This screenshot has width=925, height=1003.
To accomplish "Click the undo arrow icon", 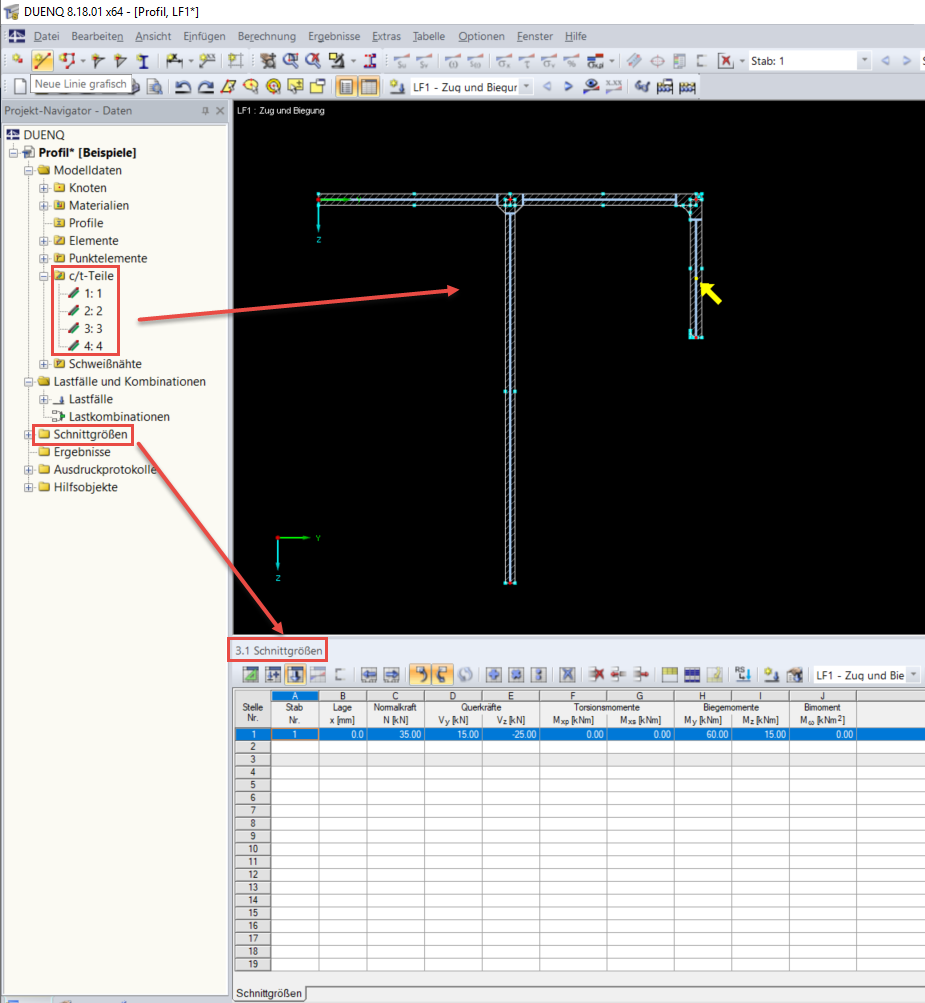I will [183, 86].
